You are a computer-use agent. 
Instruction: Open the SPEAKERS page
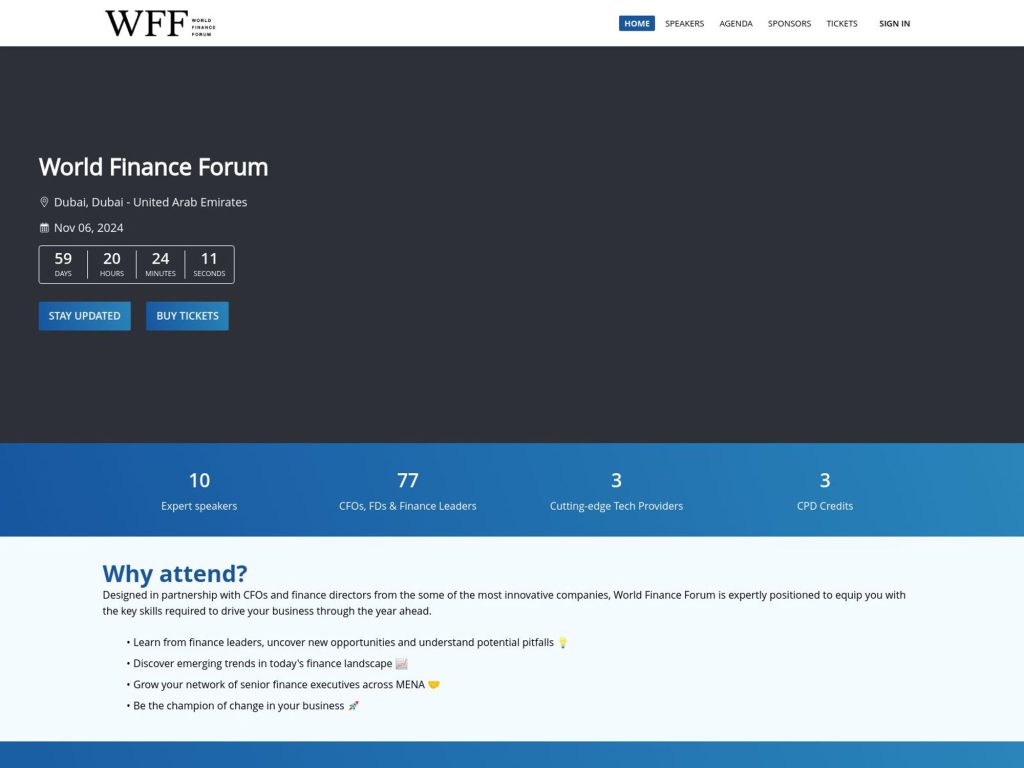pyautogui.click(x=685, y=23)
